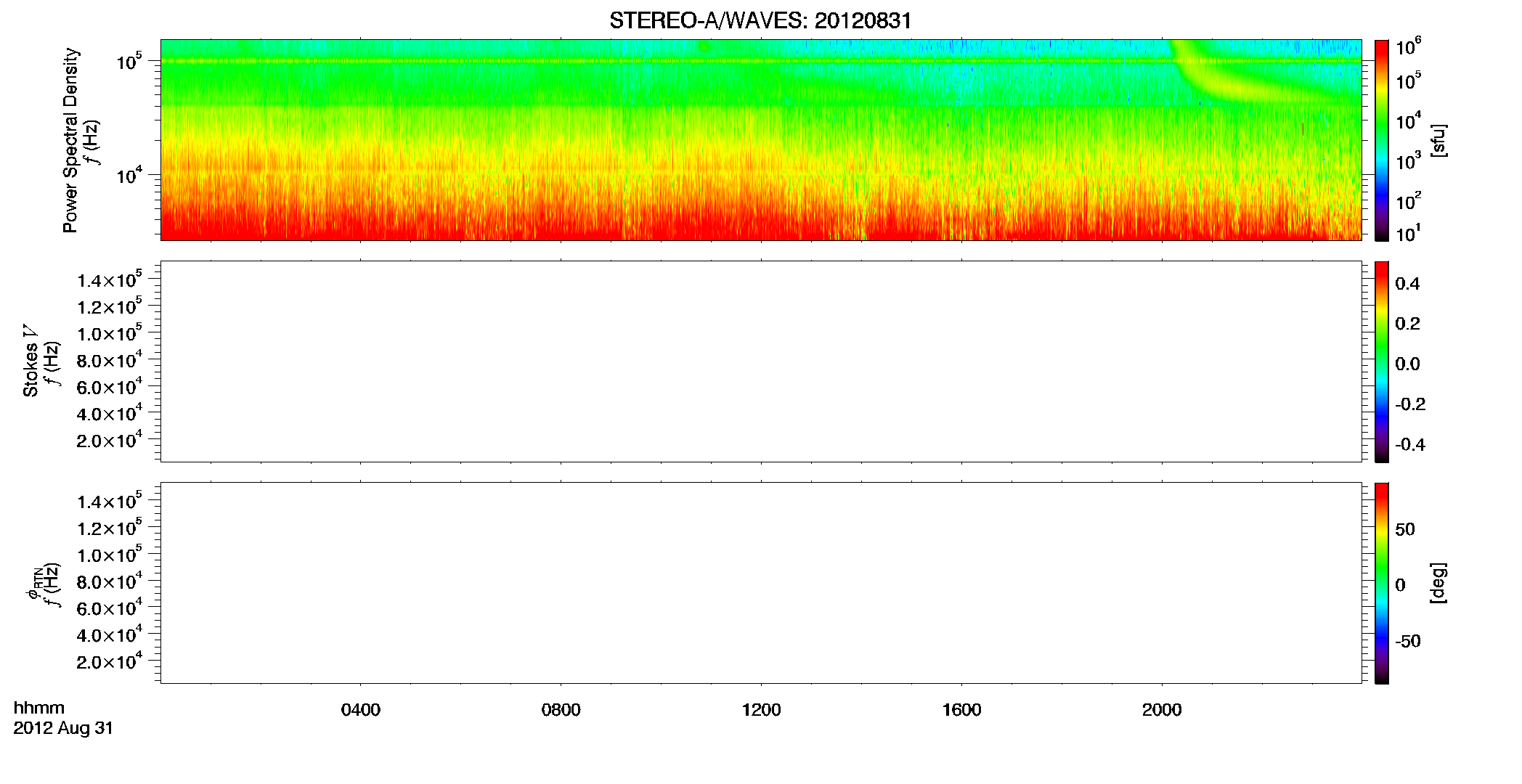Click the phi RTN degrees colorbar
This screenshot has width=1522, height=784.
click(x=1382, y=583)
